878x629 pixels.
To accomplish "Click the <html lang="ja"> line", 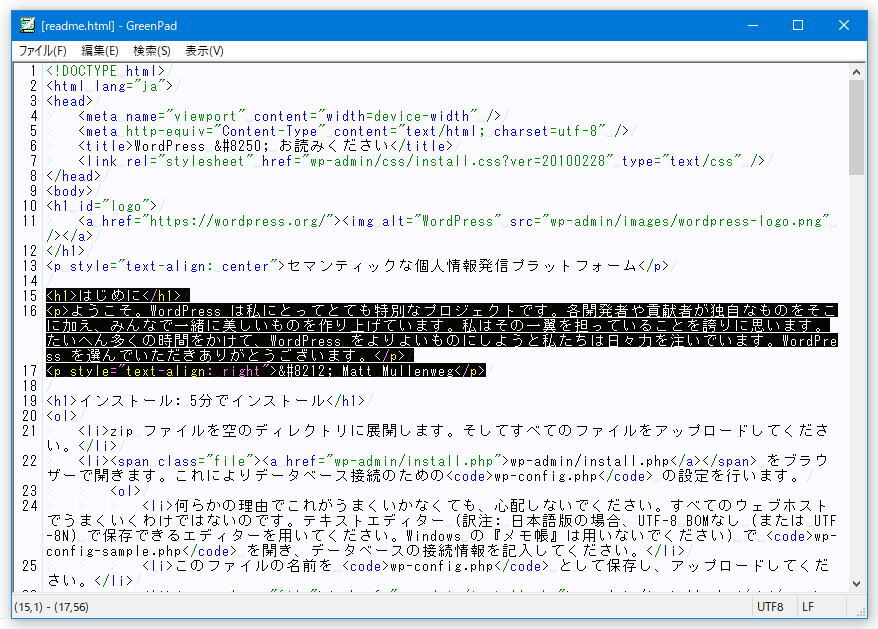I will coord(109,86).
